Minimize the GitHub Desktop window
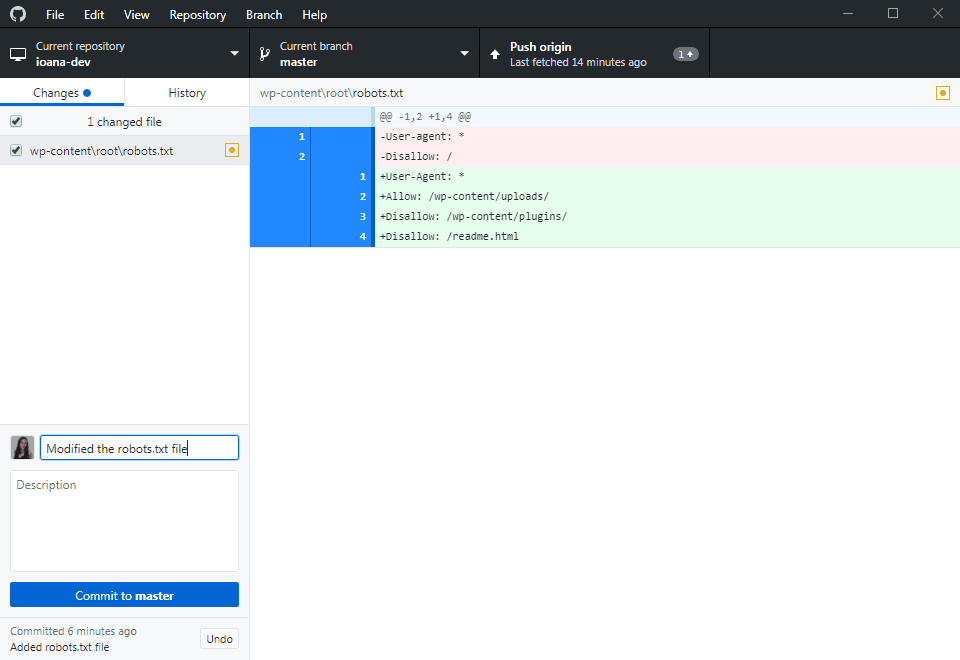 [848, 13]
